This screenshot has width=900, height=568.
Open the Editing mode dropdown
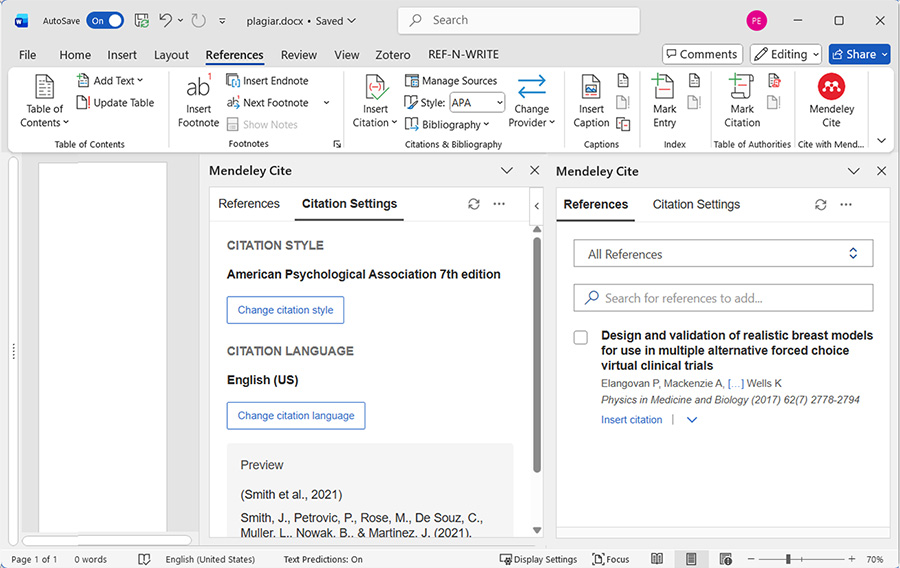click(786, 54)
